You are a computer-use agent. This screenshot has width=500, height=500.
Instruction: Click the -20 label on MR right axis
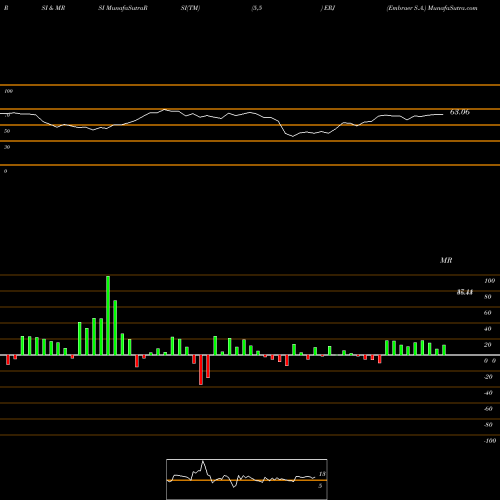click(x=488, y=377)
